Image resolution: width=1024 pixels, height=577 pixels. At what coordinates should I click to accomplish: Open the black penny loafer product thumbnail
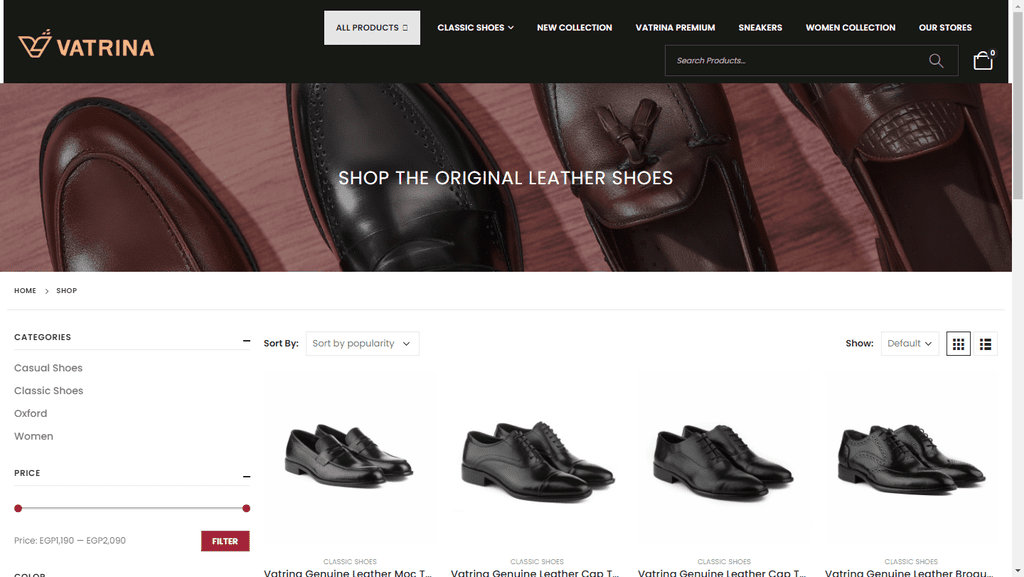pyautogui.click(x=349, y=459)
